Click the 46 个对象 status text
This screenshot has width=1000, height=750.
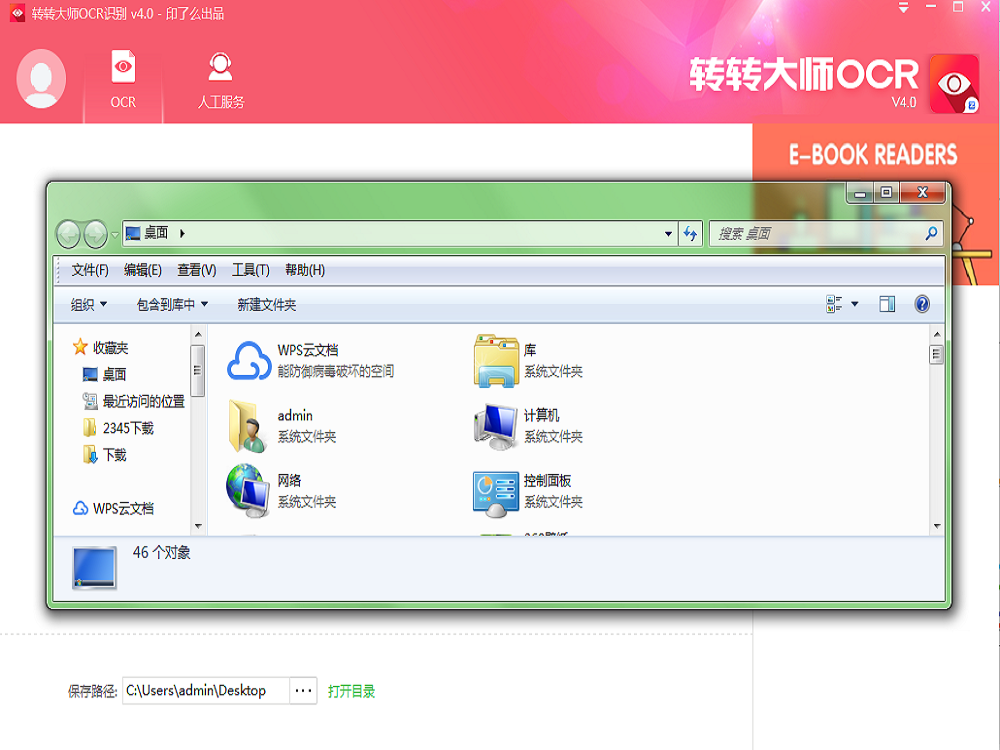click(x=161, y=552)
